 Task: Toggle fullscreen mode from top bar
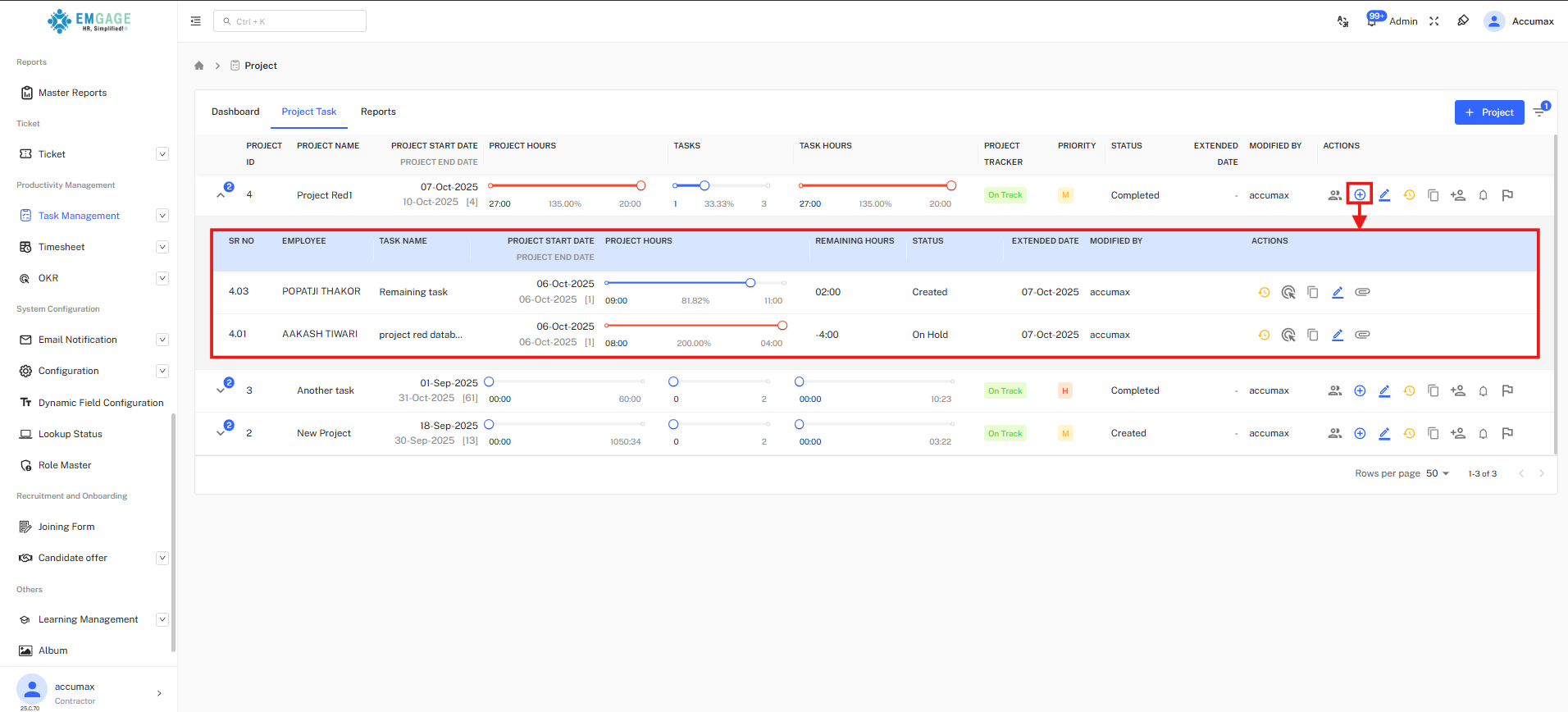[1434, 21]
